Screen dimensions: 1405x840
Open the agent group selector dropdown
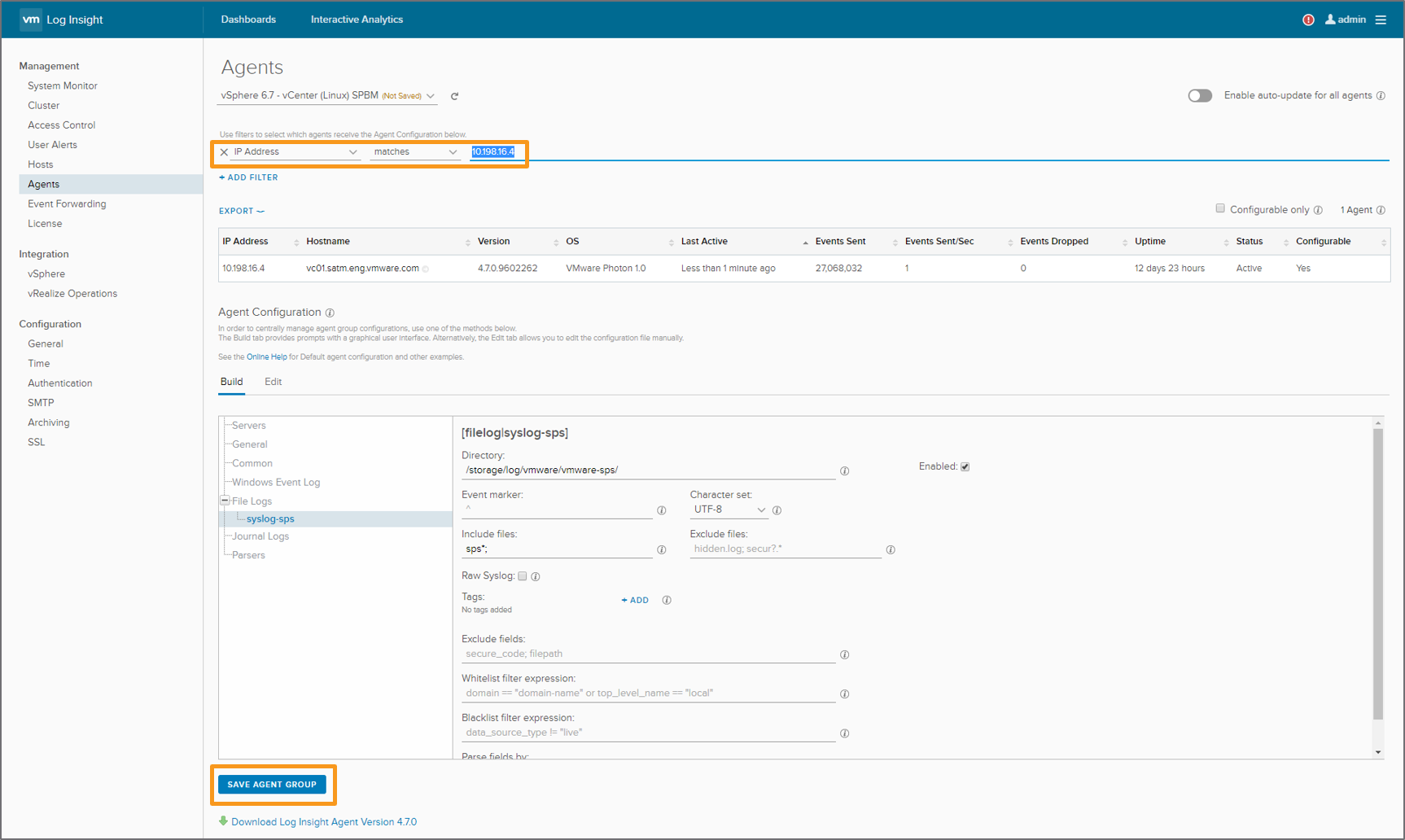327,96
